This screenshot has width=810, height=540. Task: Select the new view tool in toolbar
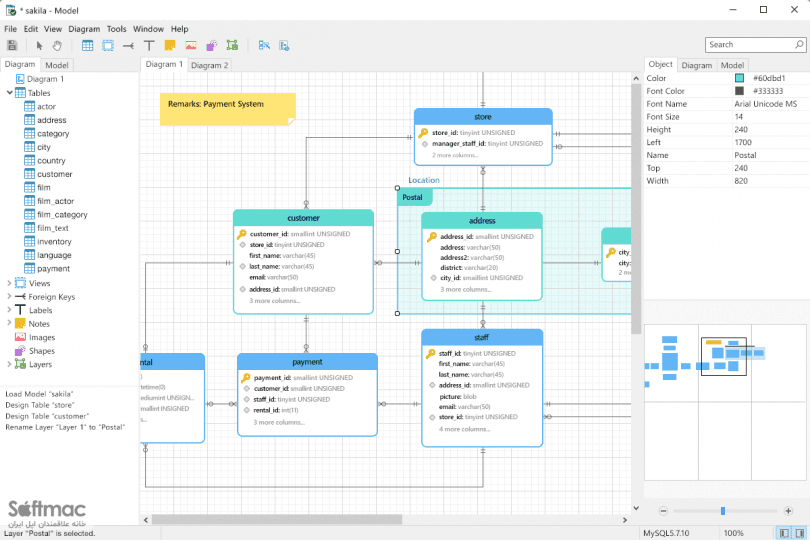point(108,45)
